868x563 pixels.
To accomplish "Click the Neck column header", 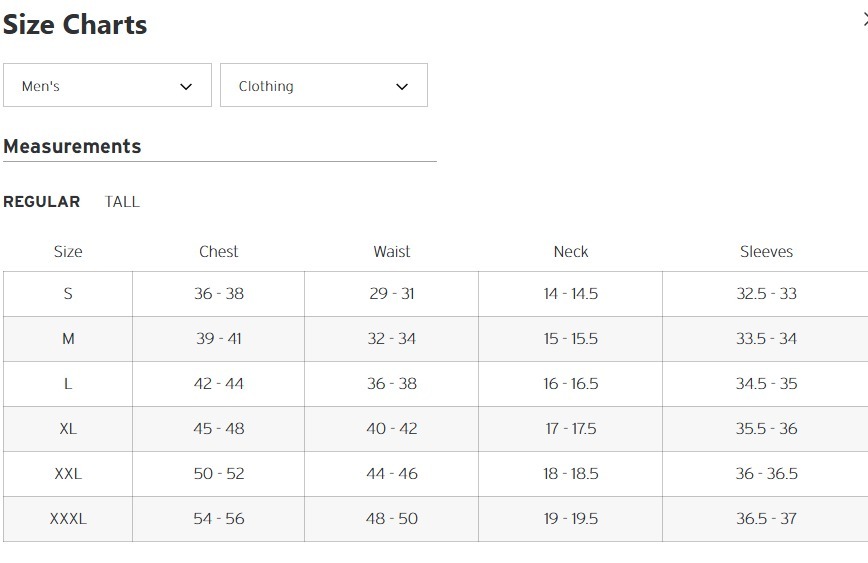I will (x=571, y=252).
